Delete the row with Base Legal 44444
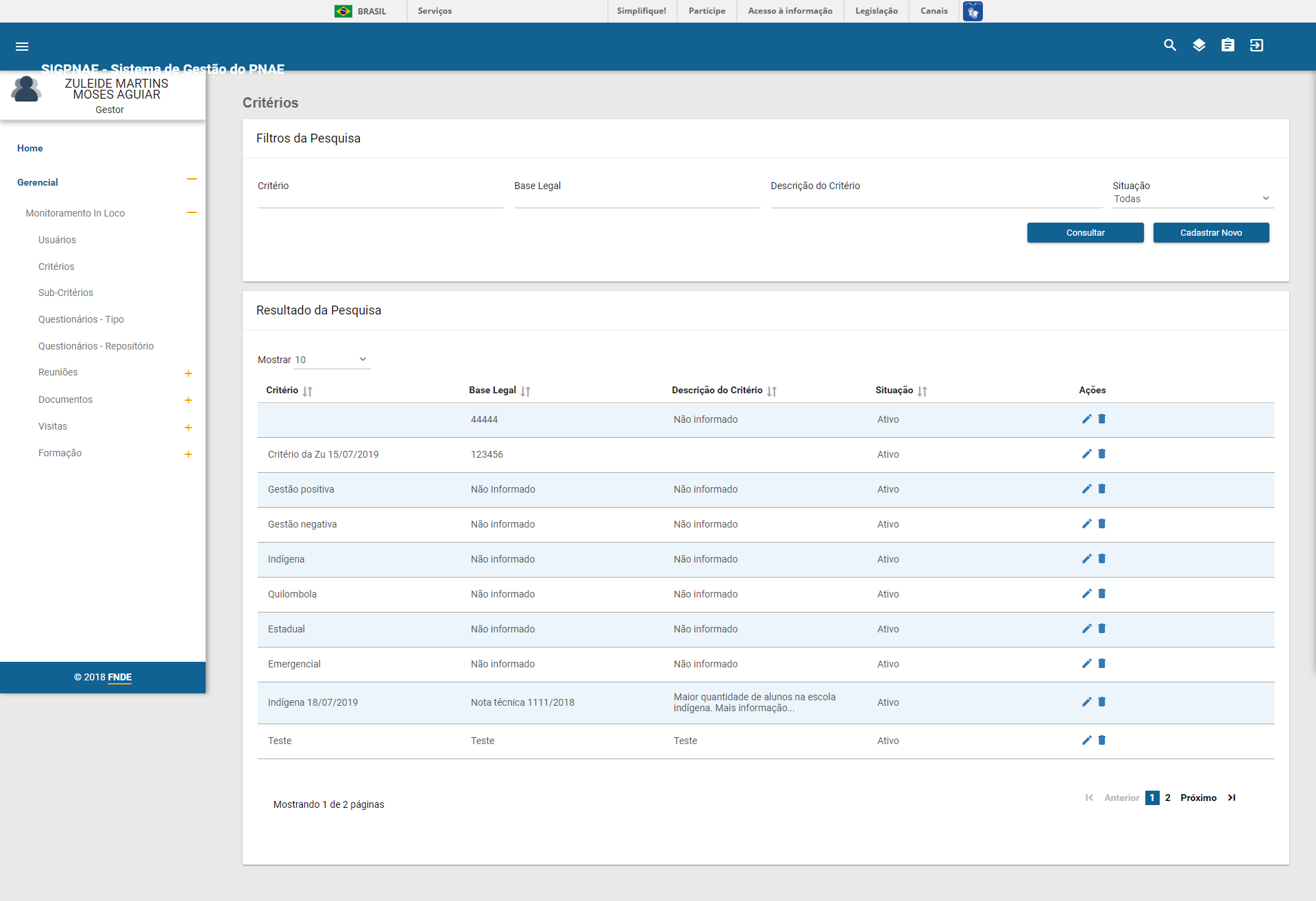The image size is (1316, 901). coord(1102,419)
